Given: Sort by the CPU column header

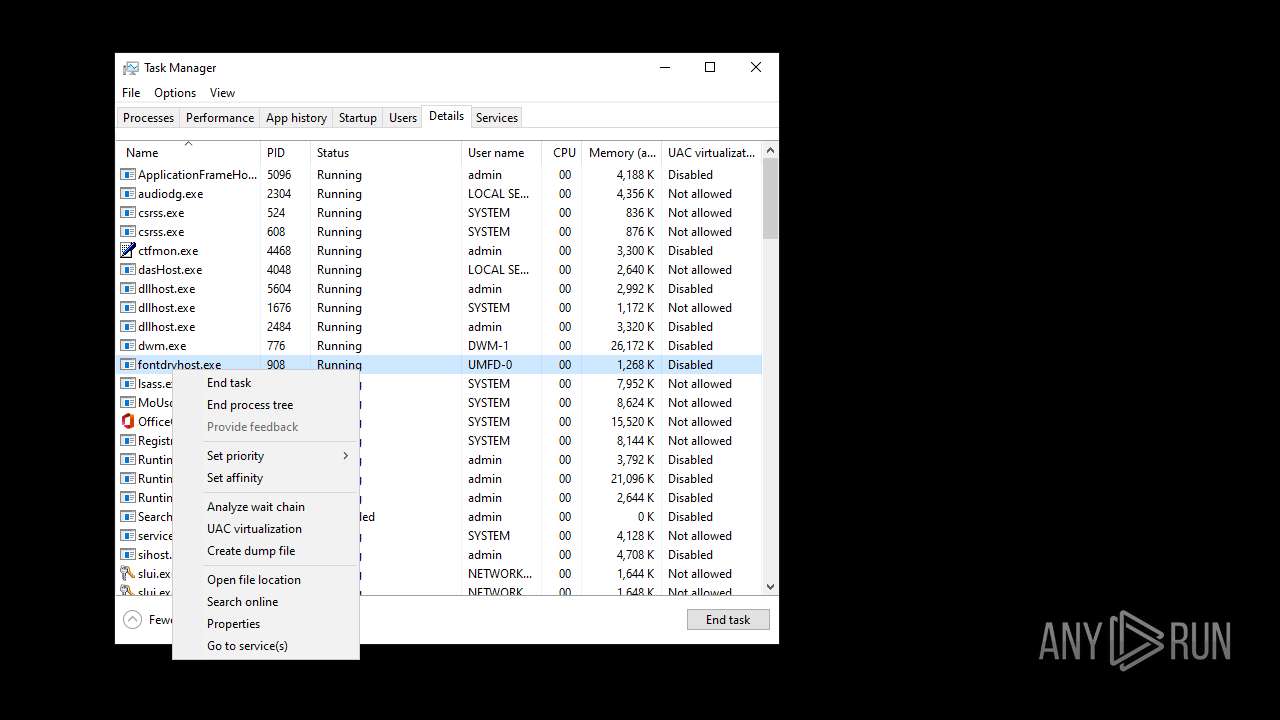Looking at the screenshot, I should (x=564, y=153).
